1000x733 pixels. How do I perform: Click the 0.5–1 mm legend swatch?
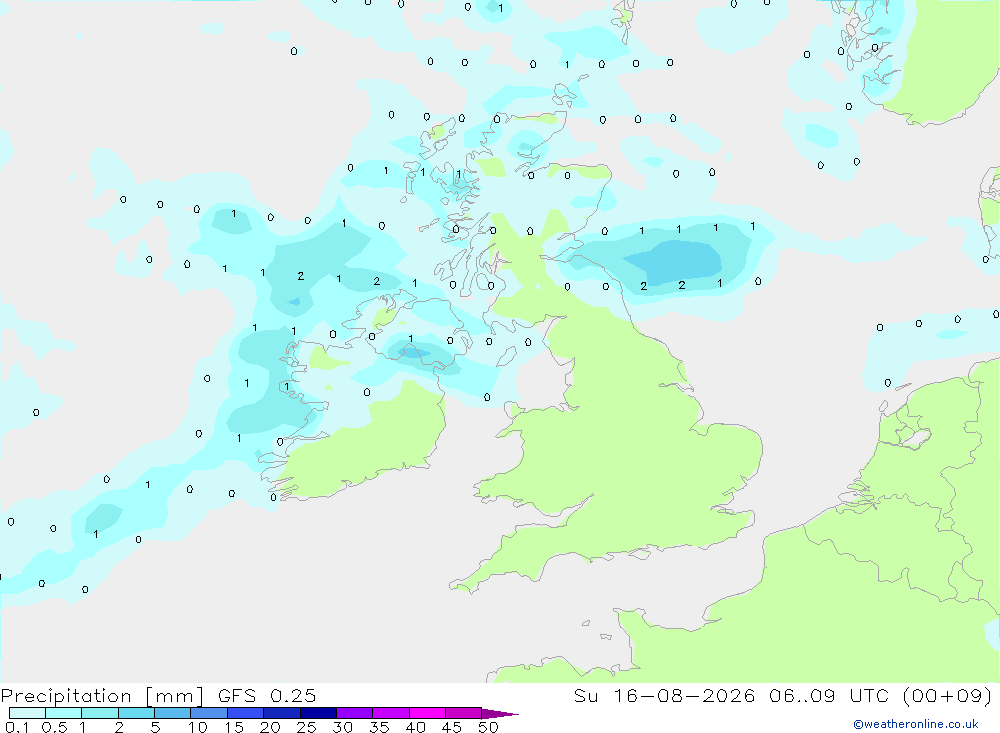click(x=64, y=713)
